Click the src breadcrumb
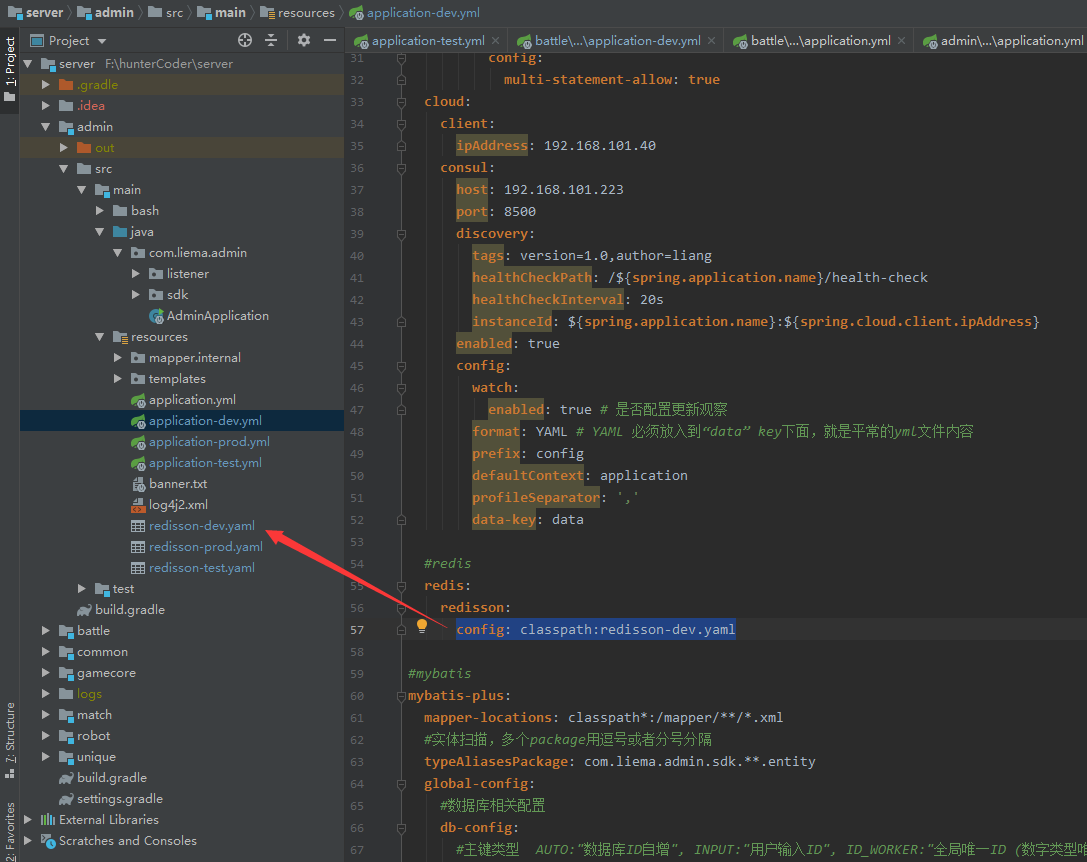 point(166,12)
